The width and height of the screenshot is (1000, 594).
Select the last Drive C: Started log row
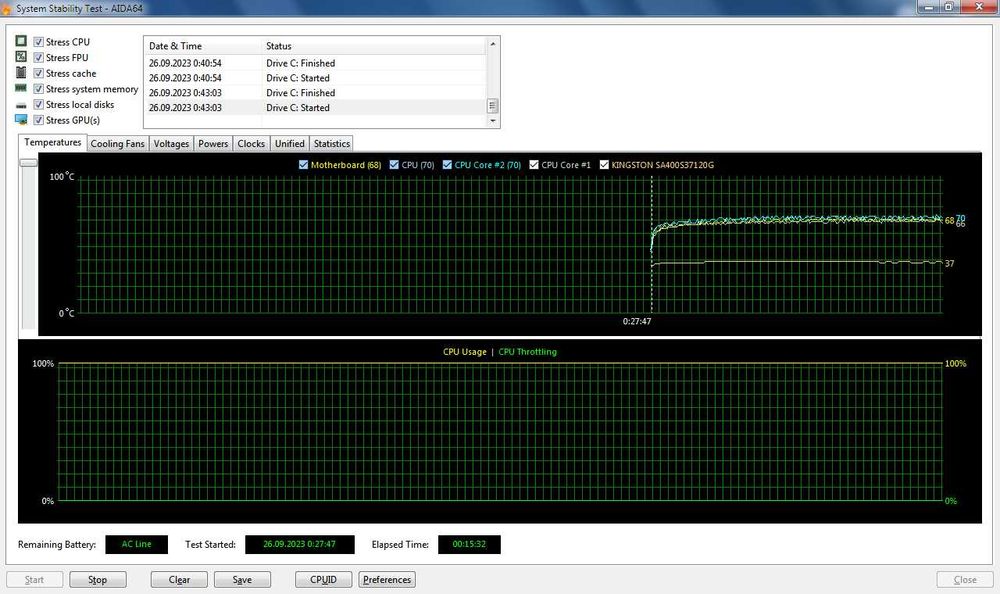[315, 108]
